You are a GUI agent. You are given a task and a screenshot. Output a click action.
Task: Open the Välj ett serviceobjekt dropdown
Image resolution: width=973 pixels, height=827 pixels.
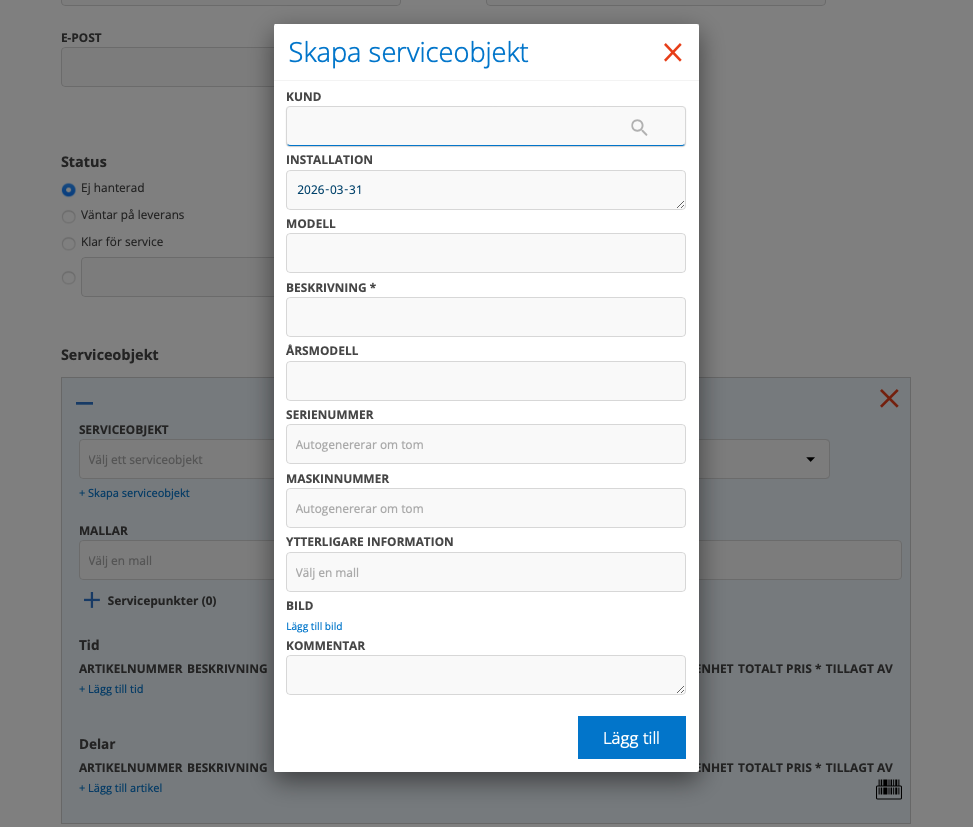175,460
